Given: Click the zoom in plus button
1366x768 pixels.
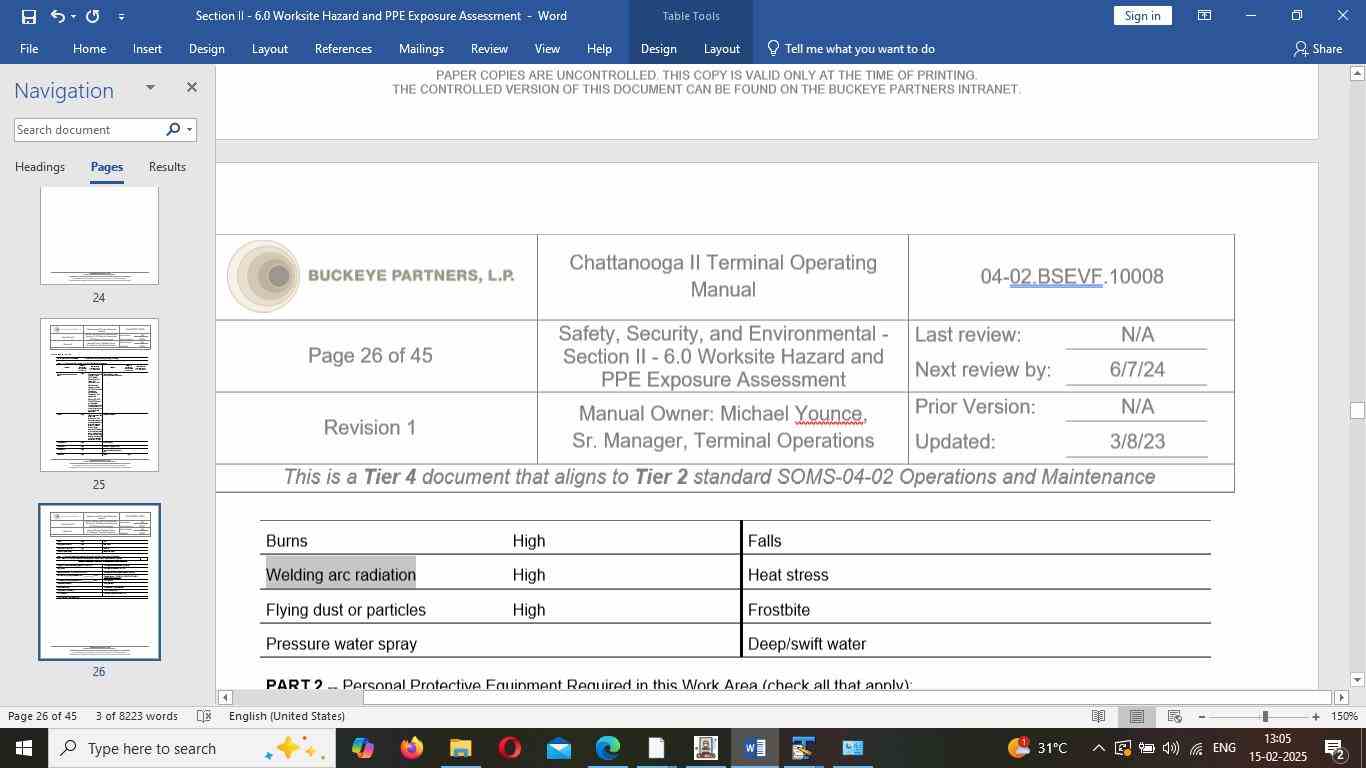Looking at the screenshot, I should point(1315,716).
